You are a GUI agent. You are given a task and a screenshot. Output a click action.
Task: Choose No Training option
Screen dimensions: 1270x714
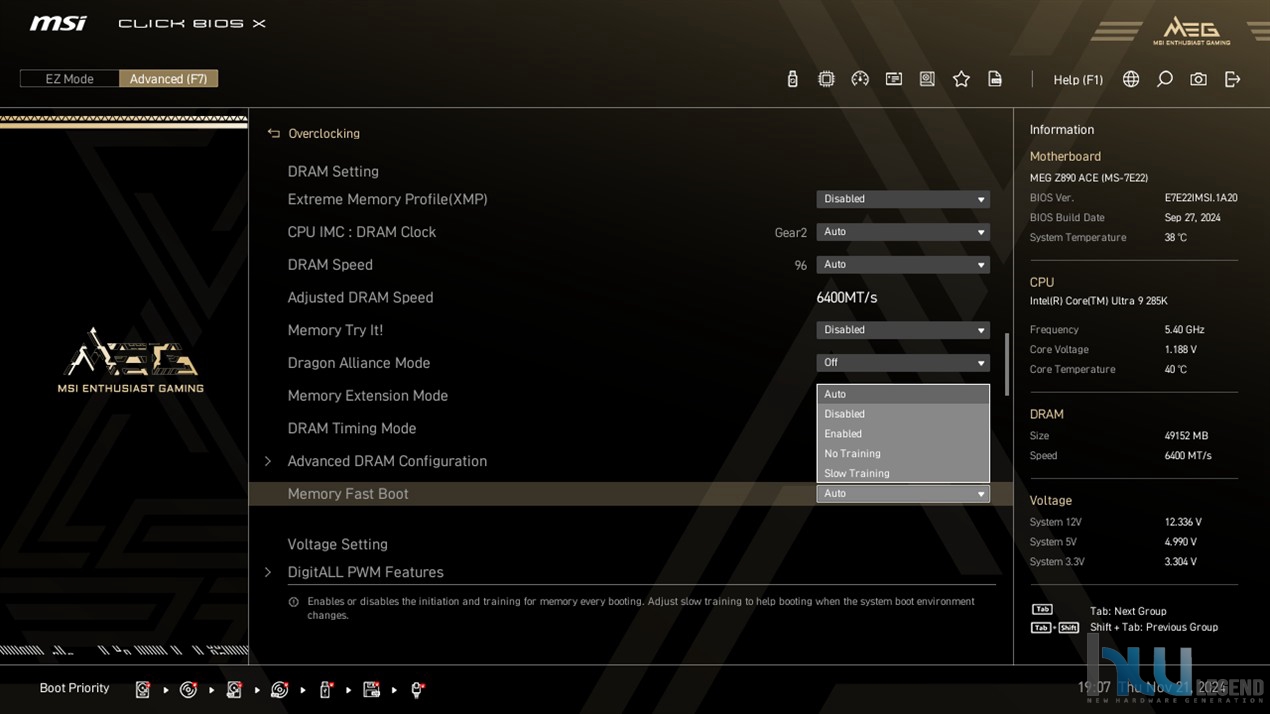tap(903, 454)
